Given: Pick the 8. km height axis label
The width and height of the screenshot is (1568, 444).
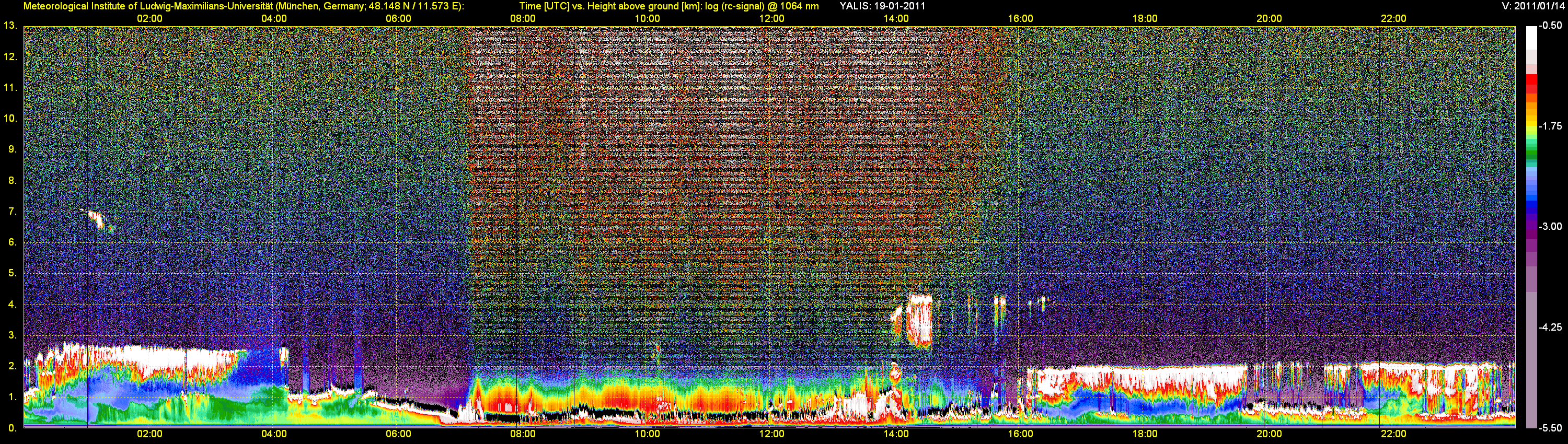Looking at the screenshot, I should point(12,180).
